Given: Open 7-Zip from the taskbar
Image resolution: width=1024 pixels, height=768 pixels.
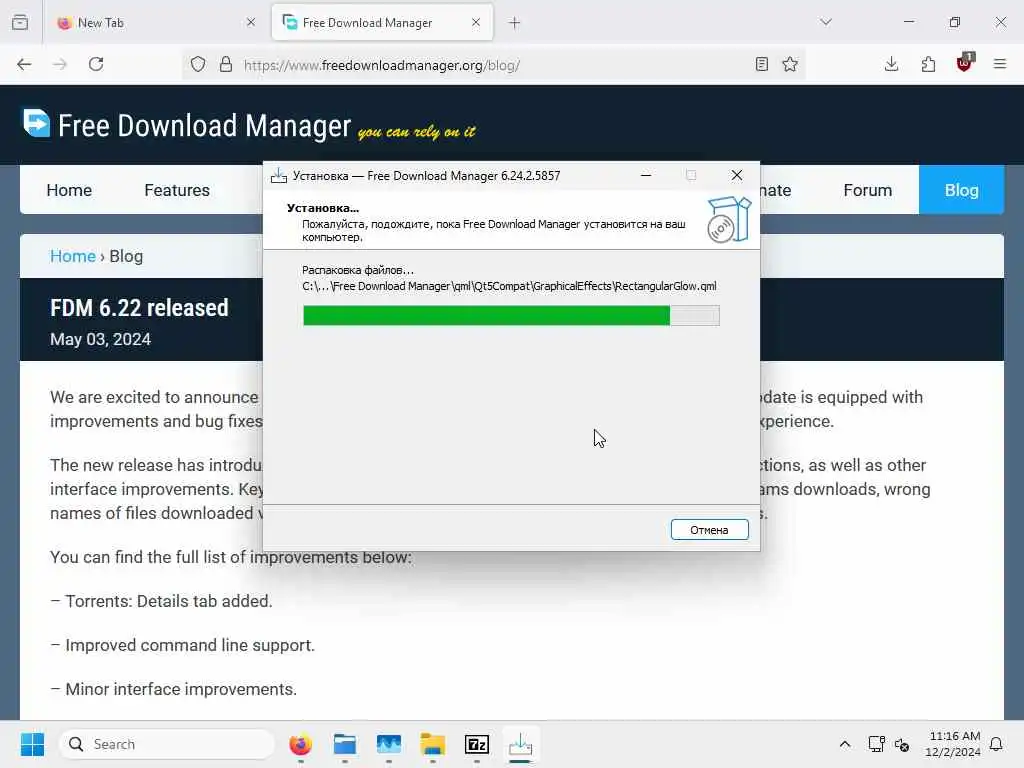Looking at the screenshot, I should pos(477,744).
